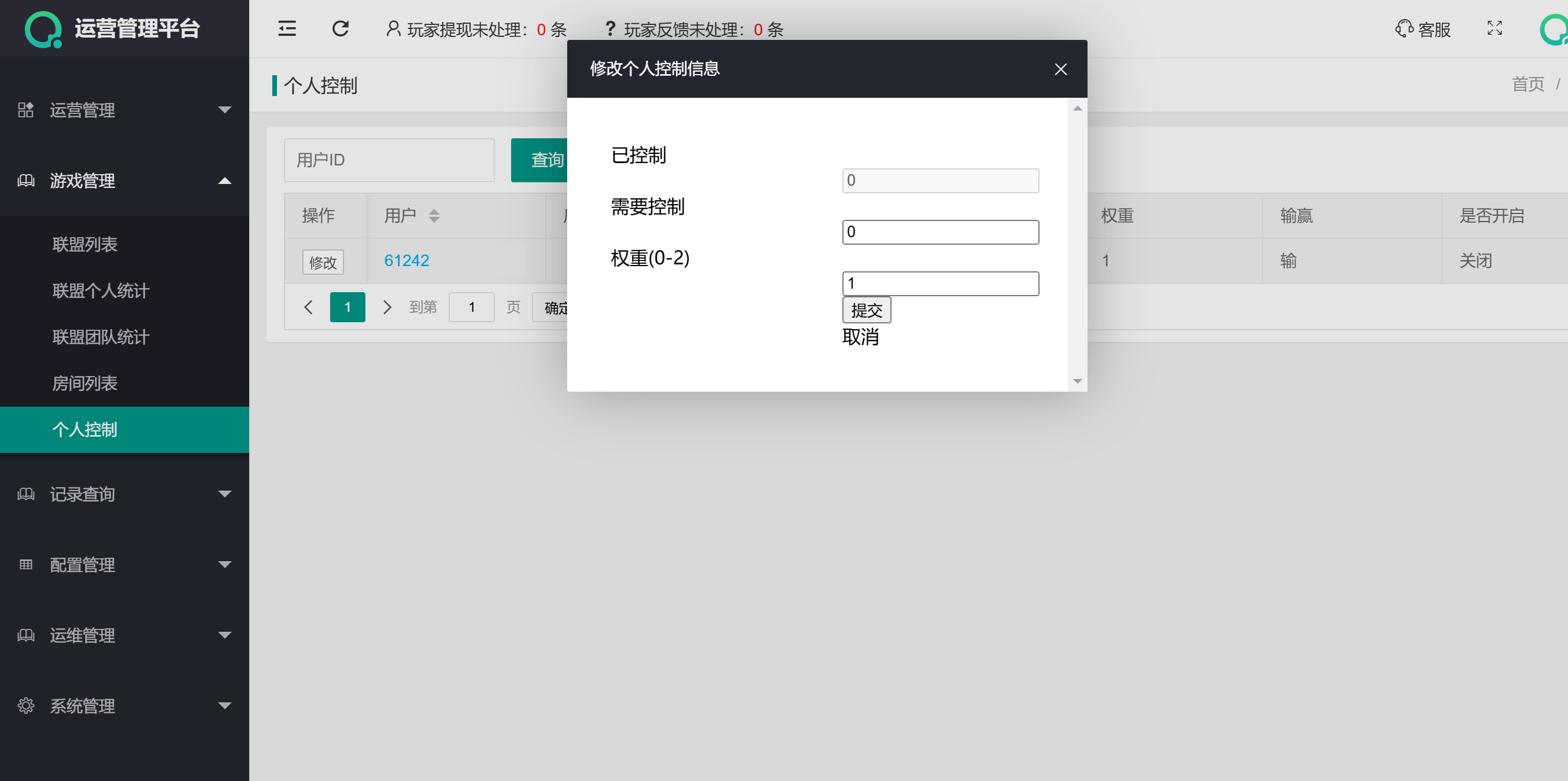
Task: Refresh the page using the reload icon
Action: click(x=341, y=28)
